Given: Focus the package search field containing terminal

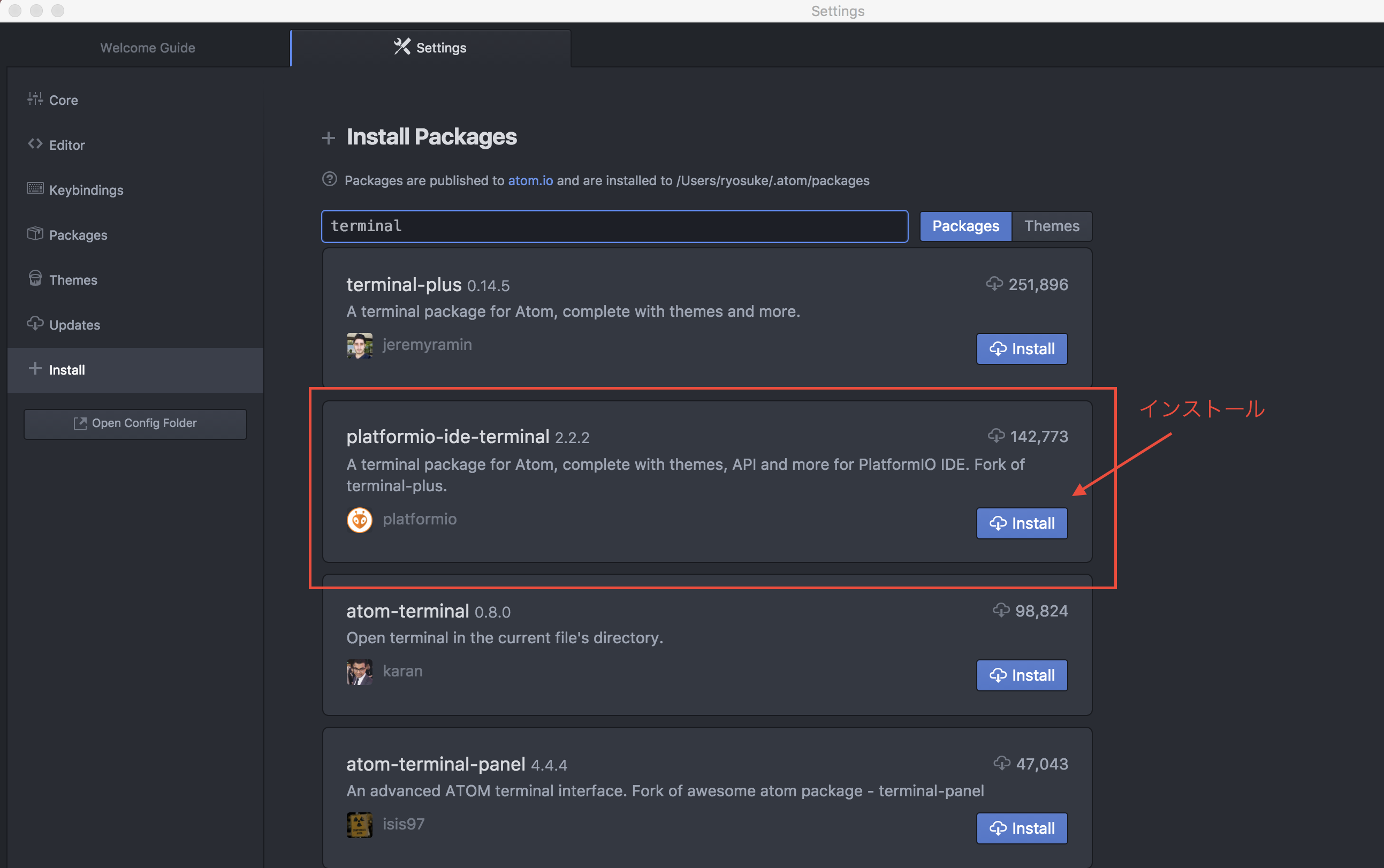Looking at the screenshot, I should point(615,226).
